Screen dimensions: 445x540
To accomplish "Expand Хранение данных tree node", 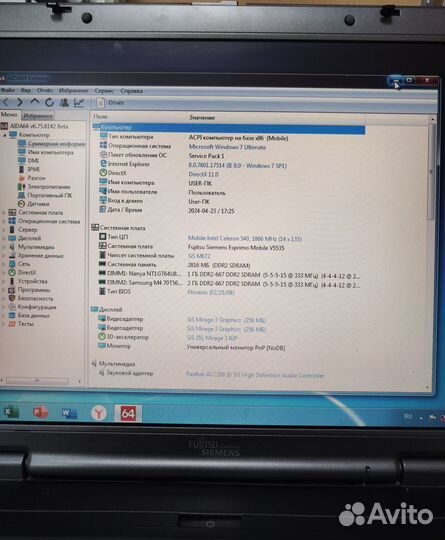I will (4, 256).
